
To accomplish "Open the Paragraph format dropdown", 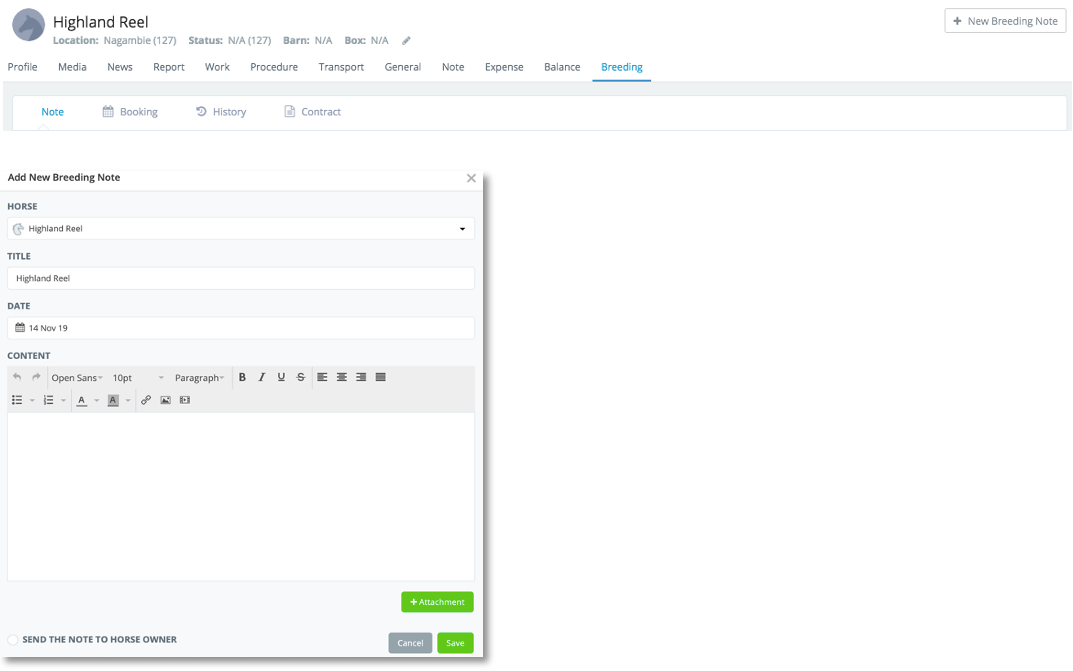I will click(x=199, y=378).
